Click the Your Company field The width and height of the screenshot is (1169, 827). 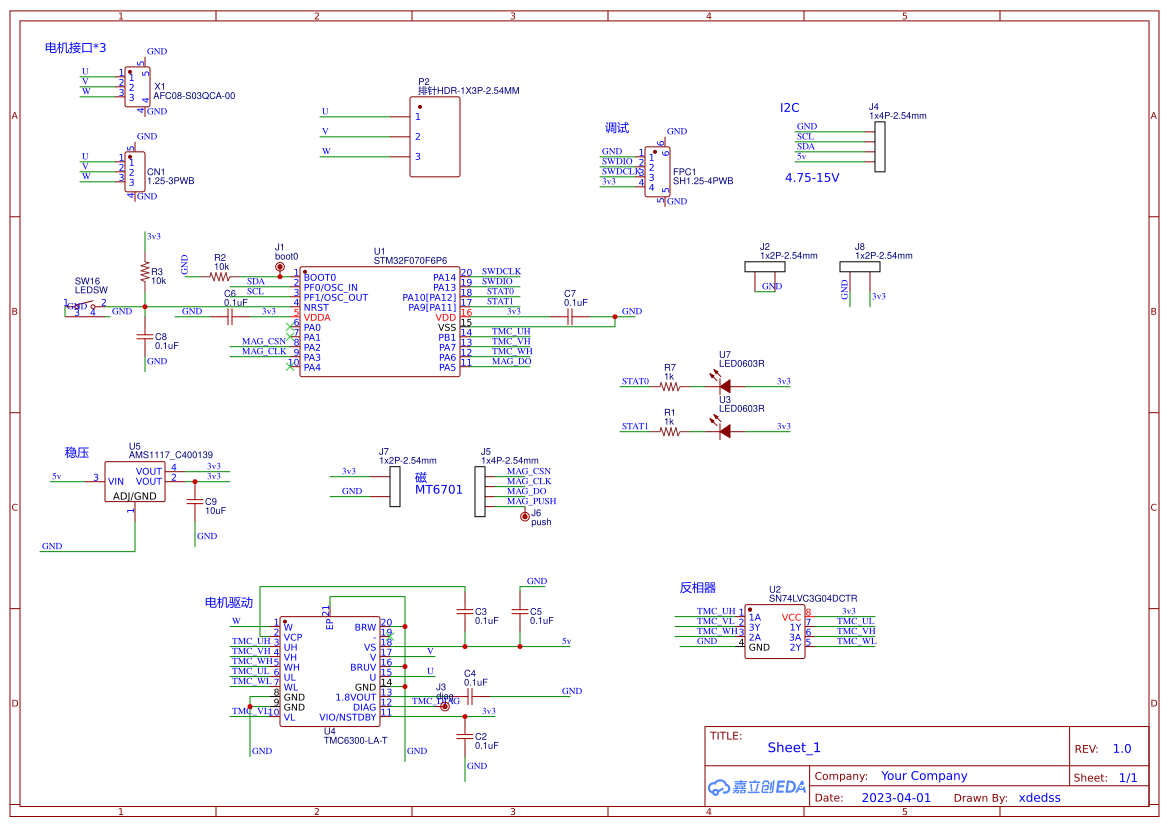923,776
